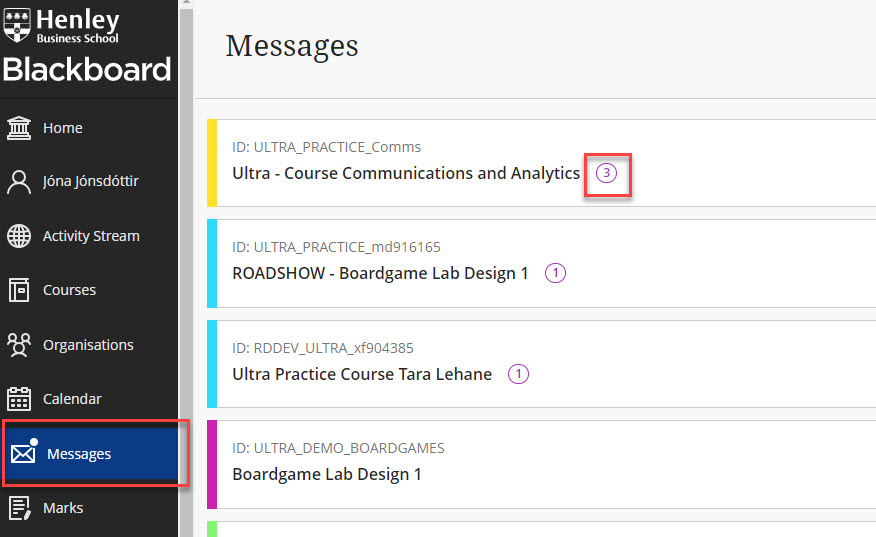Click course ID ULTRA_DEMO_BOARDGAMES text
This screenshot has height=537, width=876.
pyautogui.click(x=339, y=448)
